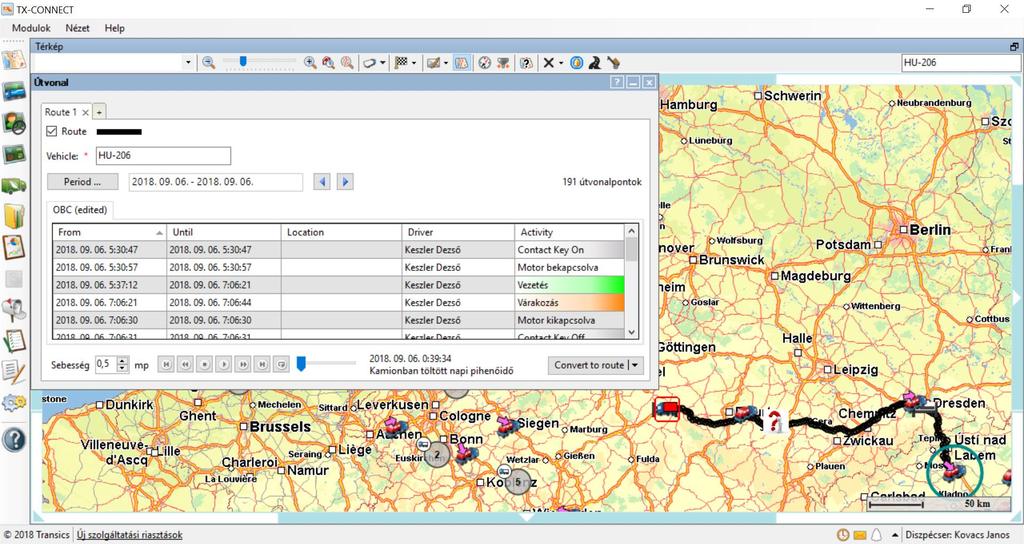The image size is (1024, 544).
Task: Select the Várakozás activity row
Action: point(338,302)
